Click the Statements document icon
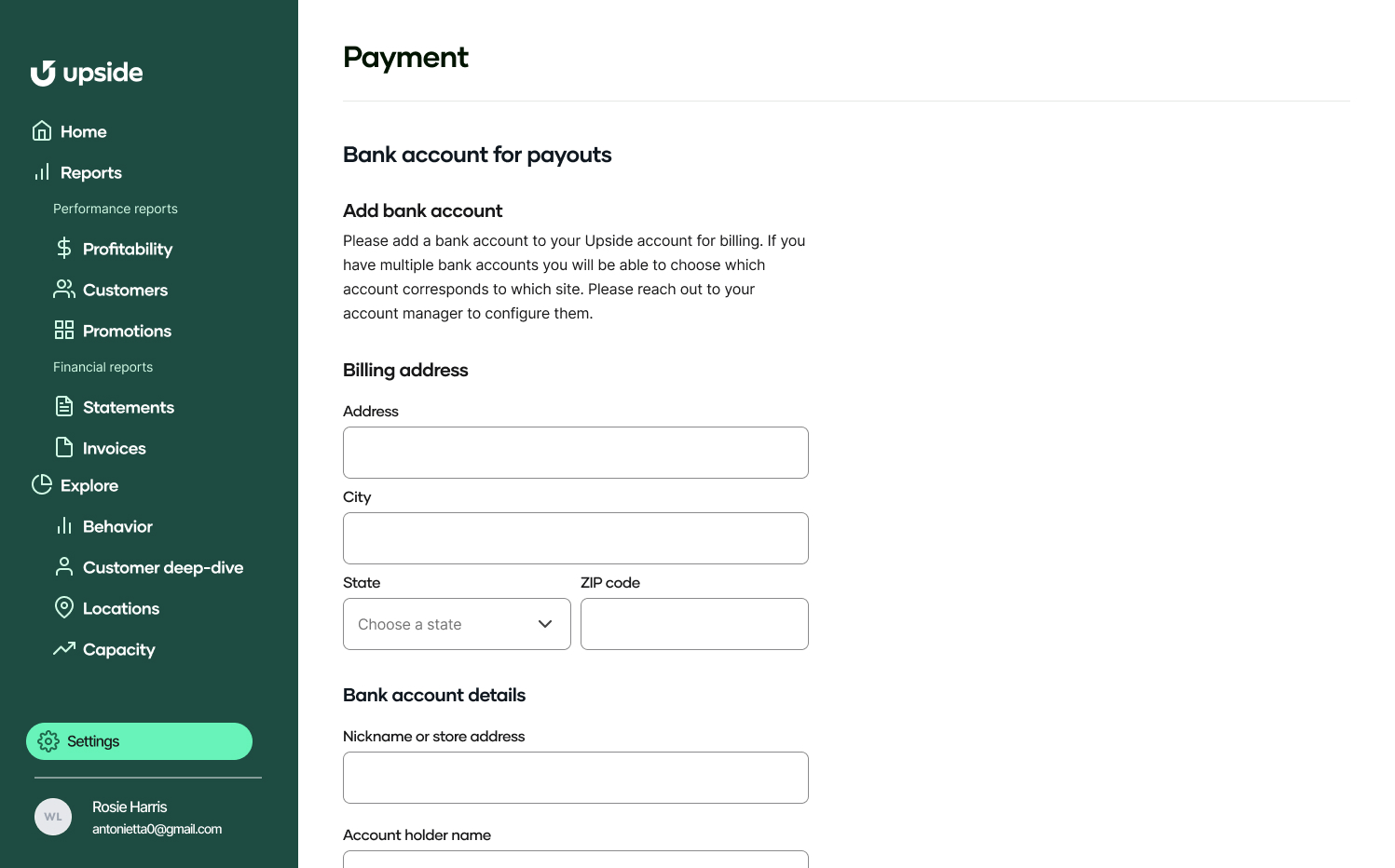This screenshot has height=868, width=1395. click(x=63, y=406)
